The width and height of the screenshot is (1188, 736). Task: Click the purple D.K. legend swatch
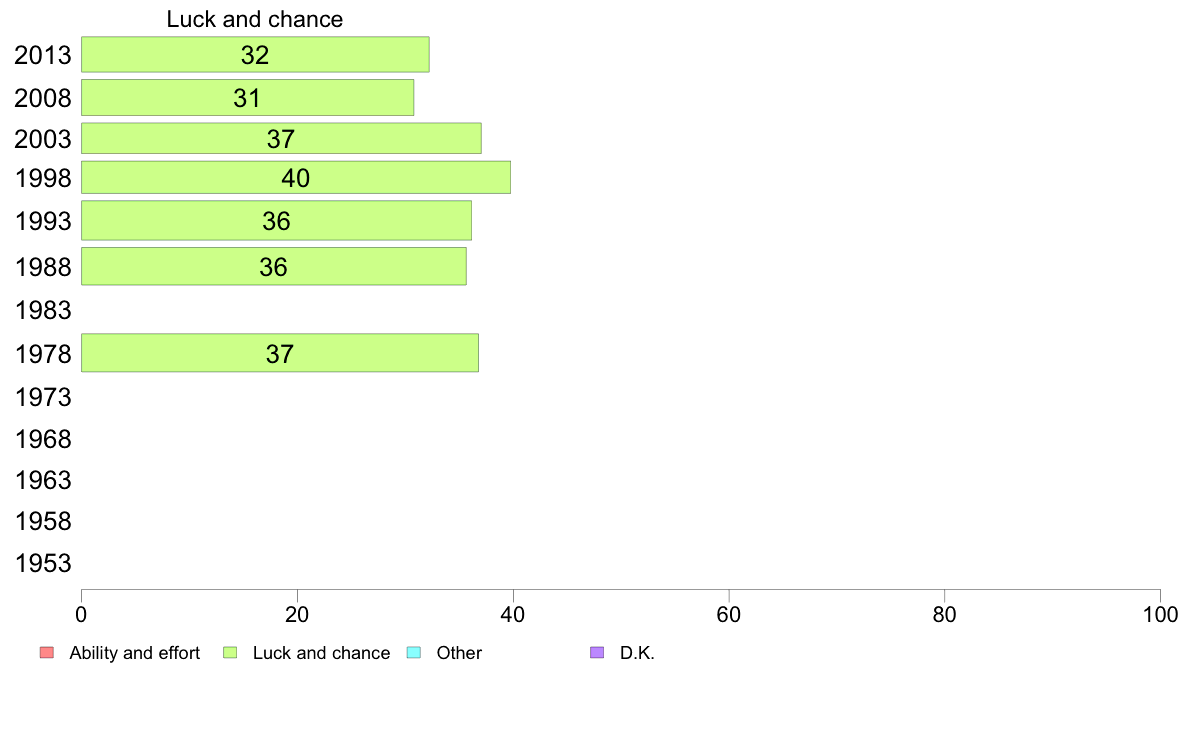tap(597, 653)
